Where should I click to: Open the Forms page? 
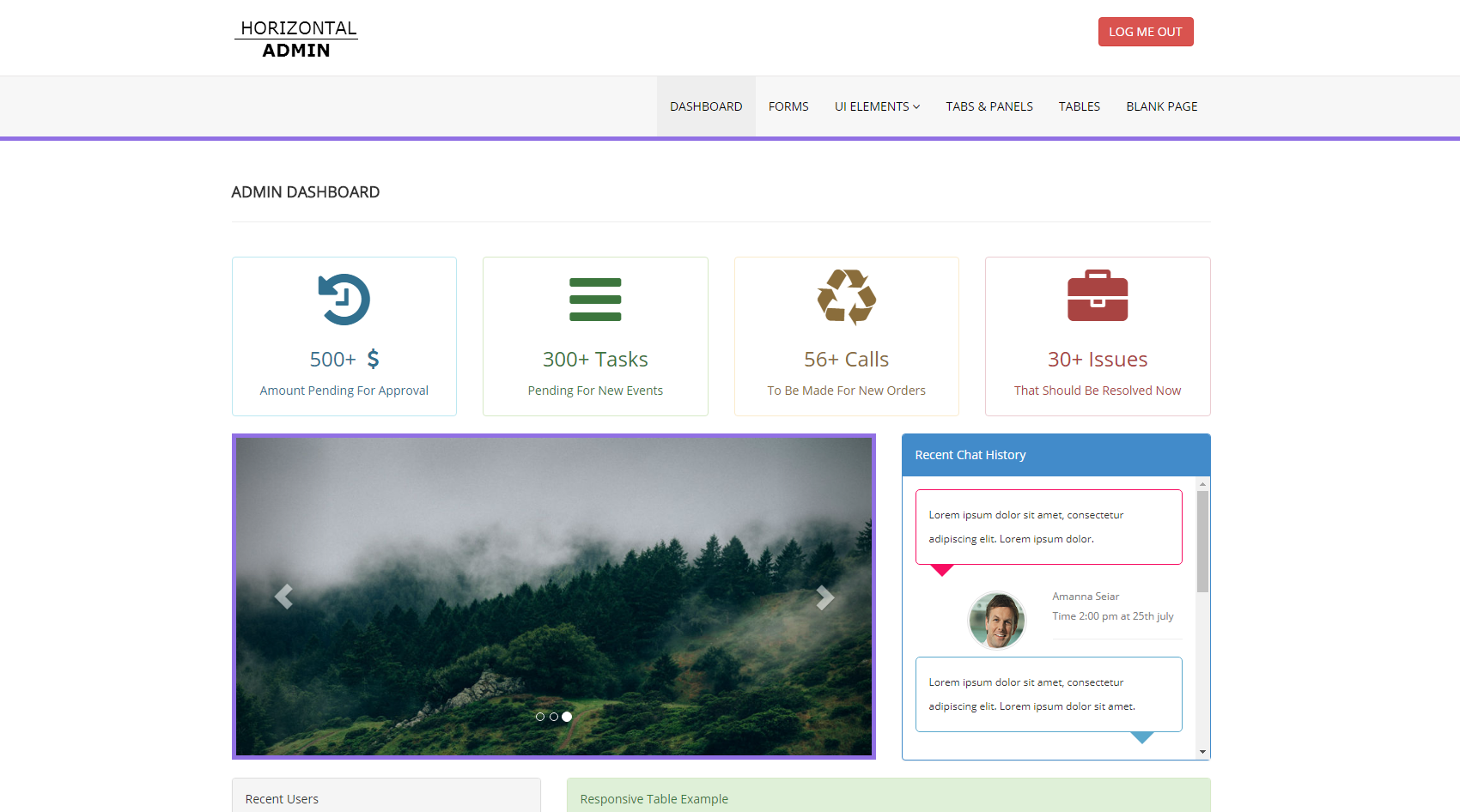[x=788, y=106]
